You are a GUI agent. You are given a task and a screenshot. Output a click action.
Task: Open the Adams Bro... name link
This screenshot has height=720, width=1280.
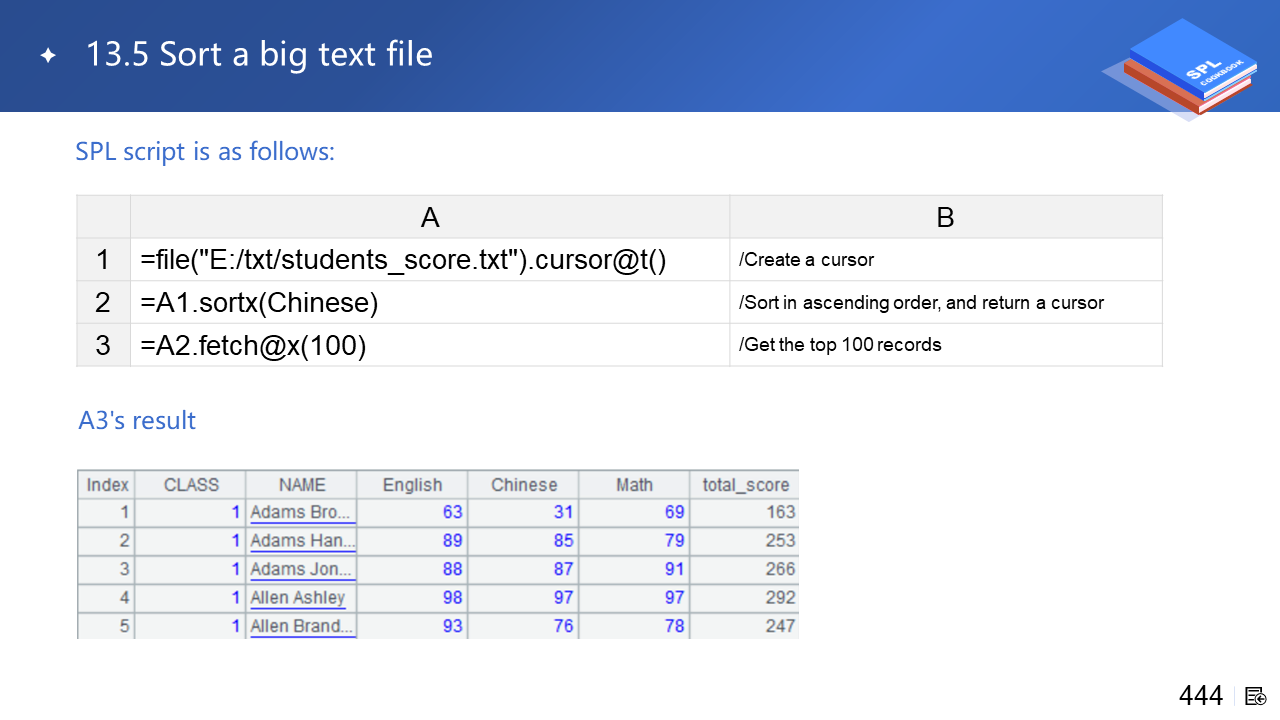click(301, 512)
